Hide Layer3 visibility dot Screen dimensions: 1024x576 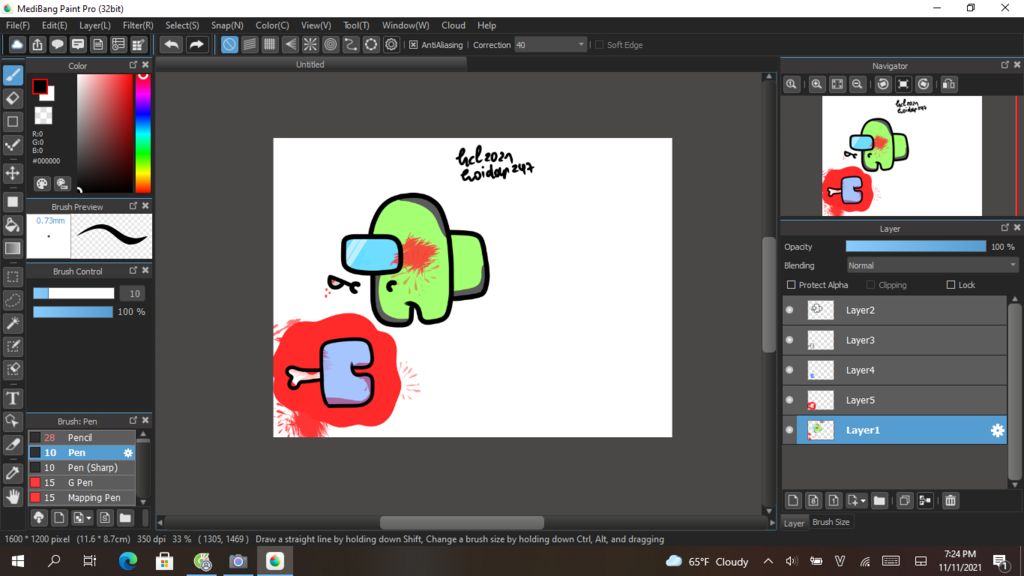coord(790,340)
